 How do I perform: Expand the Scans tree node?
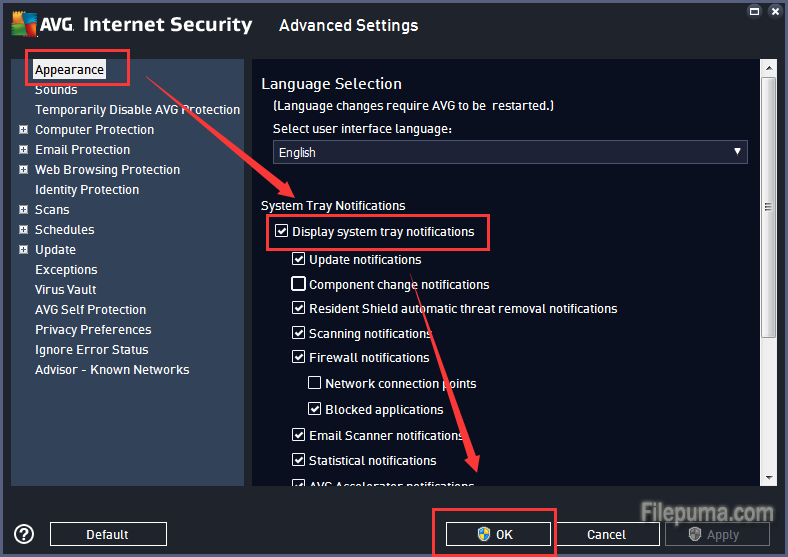(x=23, y=210)
